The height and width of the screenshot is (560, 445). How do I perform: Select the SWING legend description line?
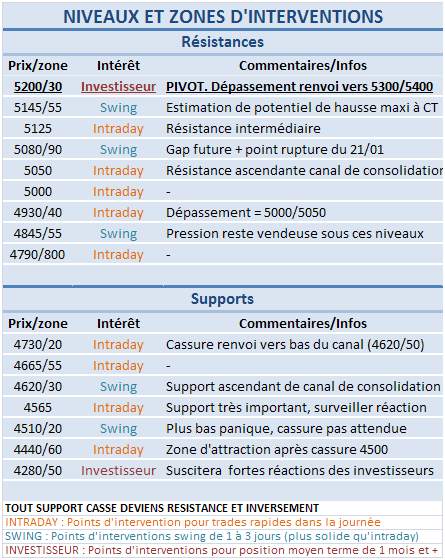tap(212, 536)
